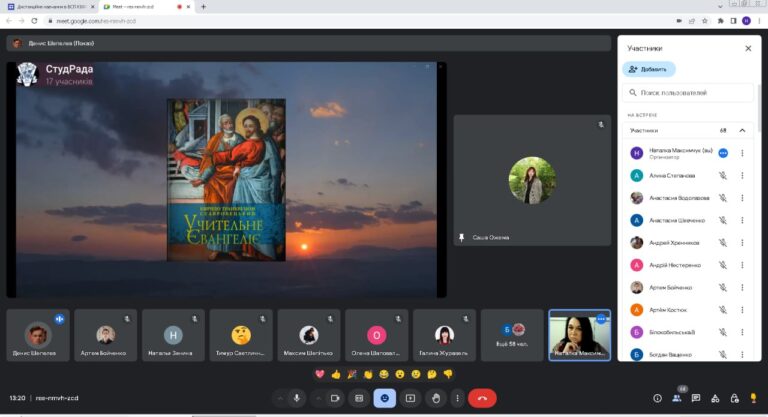Send the thumbs up reaction
This screenshot has height=417, width=768.
(336, 374)
